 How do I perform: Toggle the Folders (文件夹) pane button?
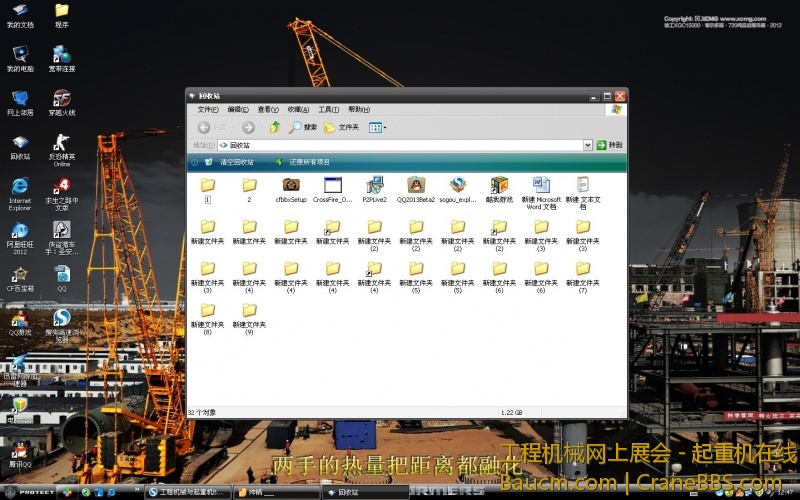341,127
